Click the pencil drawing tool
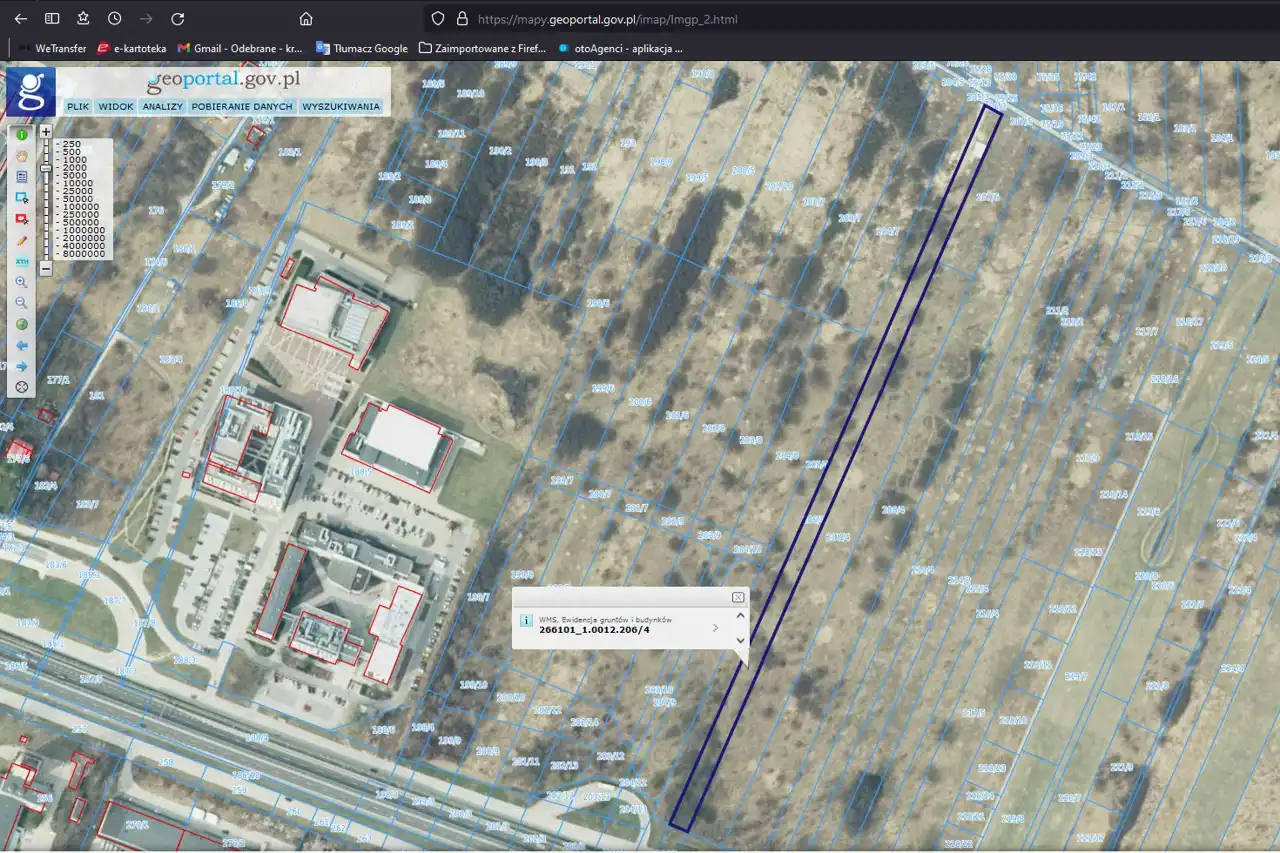The width and height of the screenshot is (1280, 853). [22, 240]
